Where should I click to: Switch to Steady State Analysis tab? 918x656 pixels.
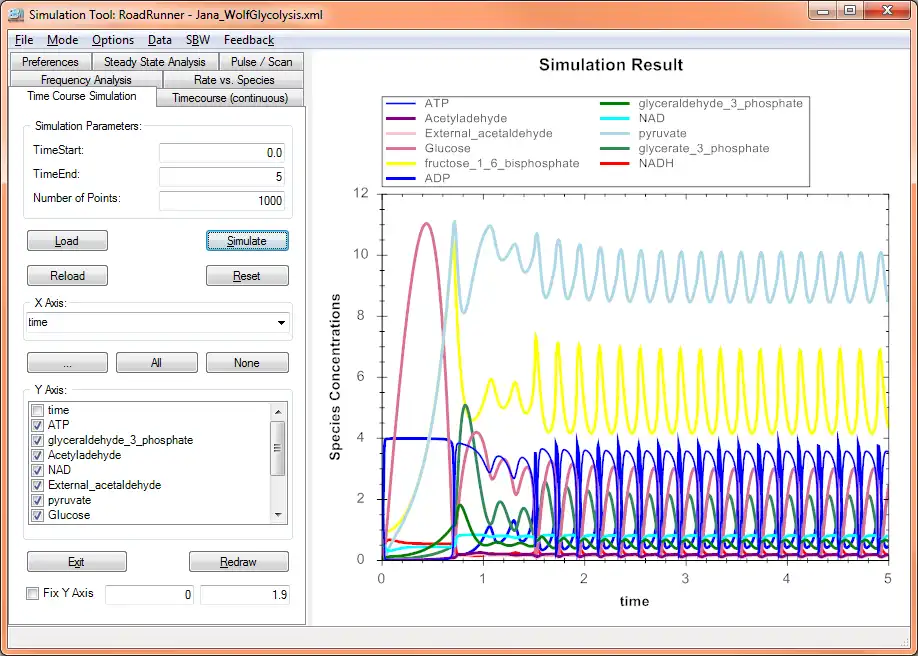(x=155, y=62)
